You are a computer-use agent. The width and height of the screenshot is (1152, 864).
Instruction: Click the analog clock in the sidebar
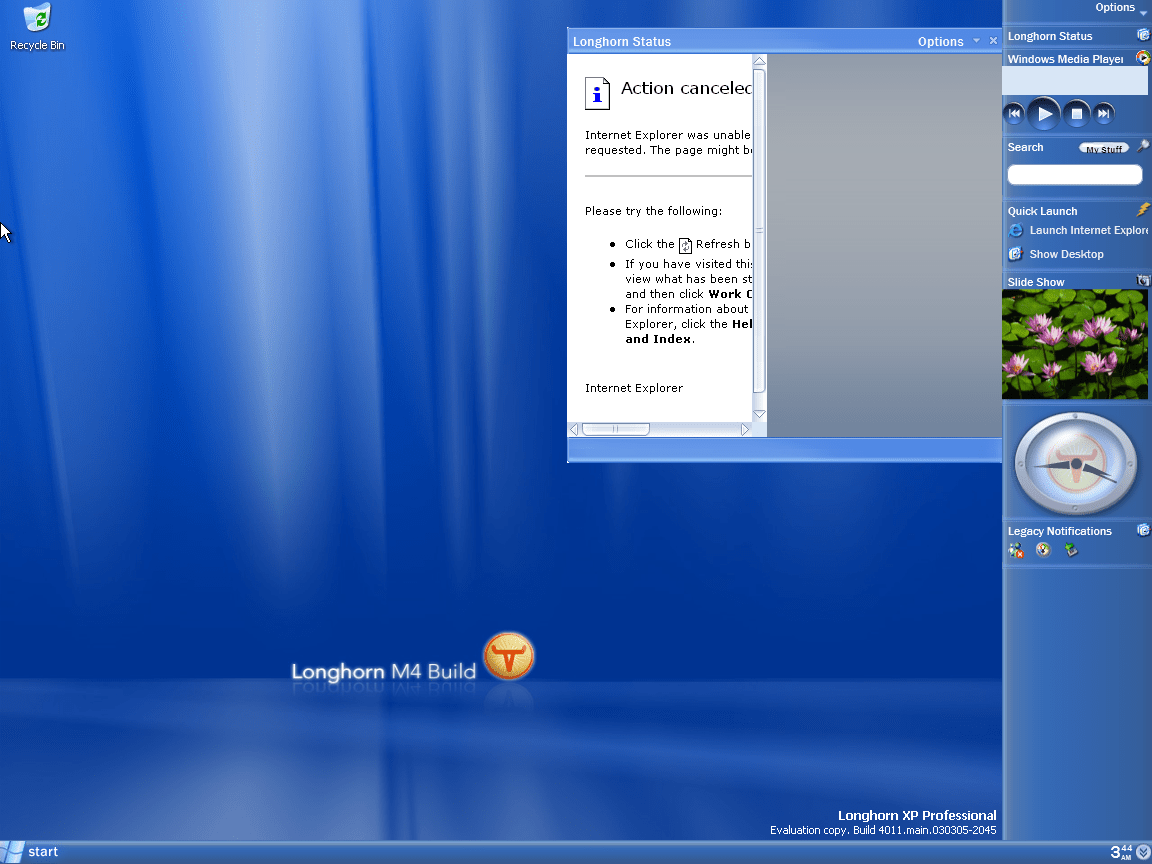pyautogui.click(x=1076, y=464)
